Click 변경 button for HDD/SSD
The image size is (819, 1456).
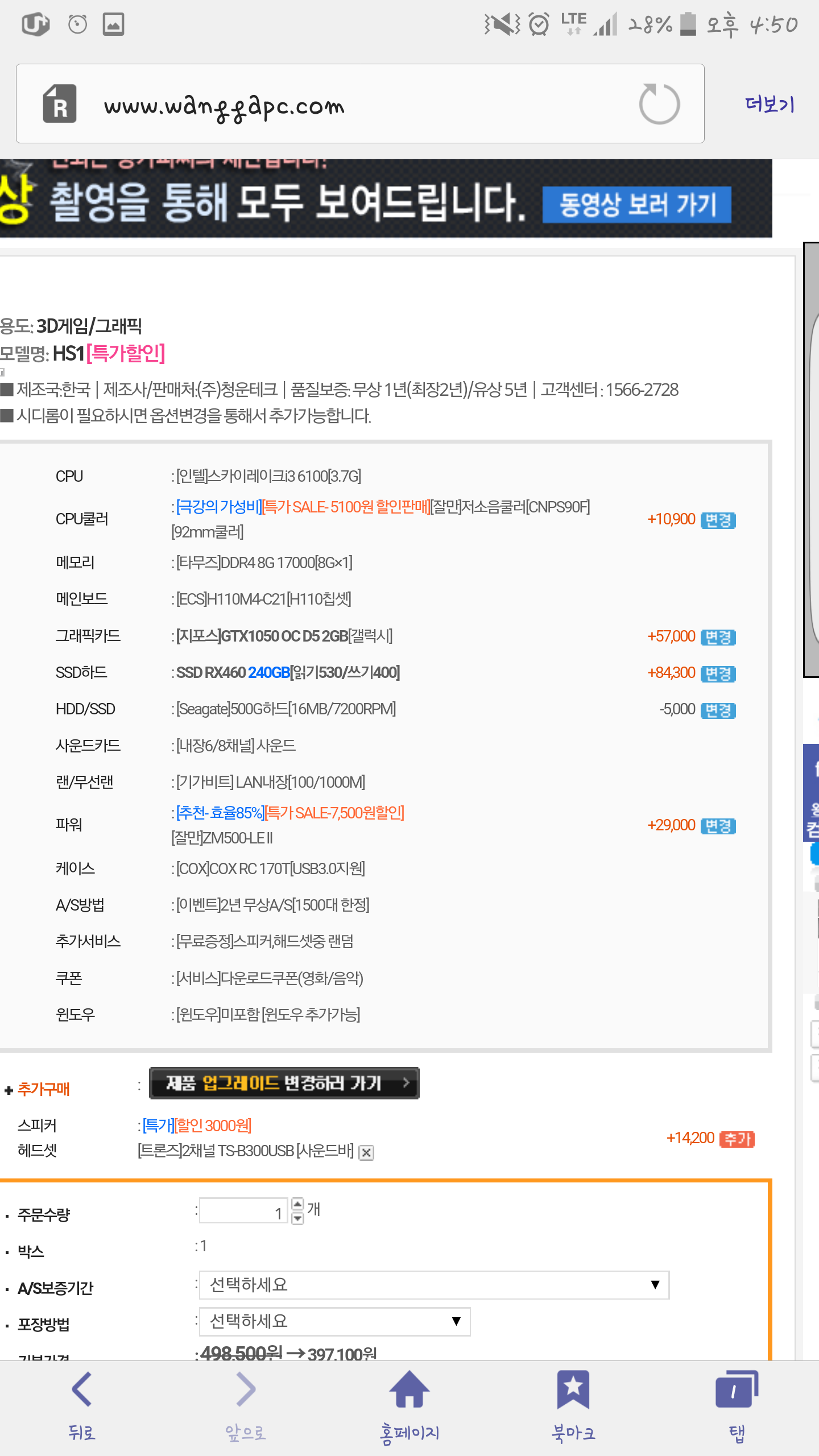pyautogui.click(x=718, y=710)
